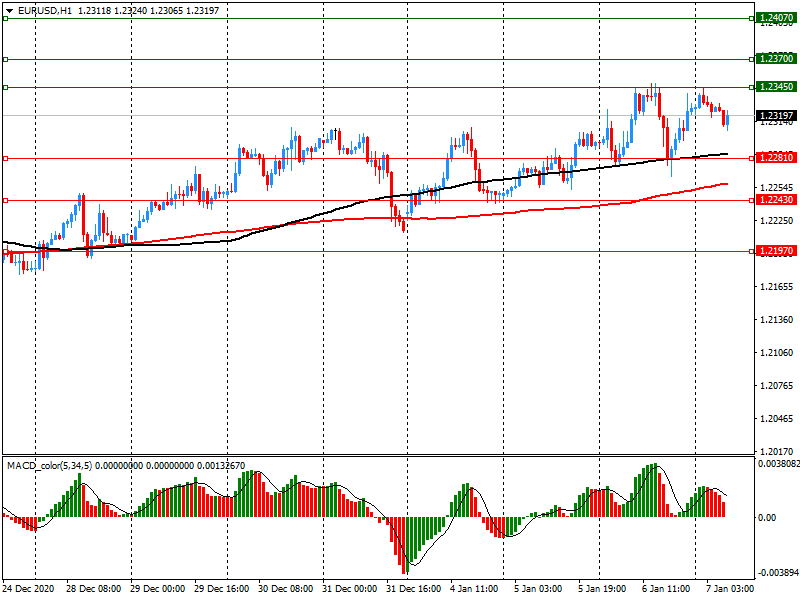Click the right end of black moving average
Screen dimensions: 800x600
pyautogui.click(x=726, y=154)
